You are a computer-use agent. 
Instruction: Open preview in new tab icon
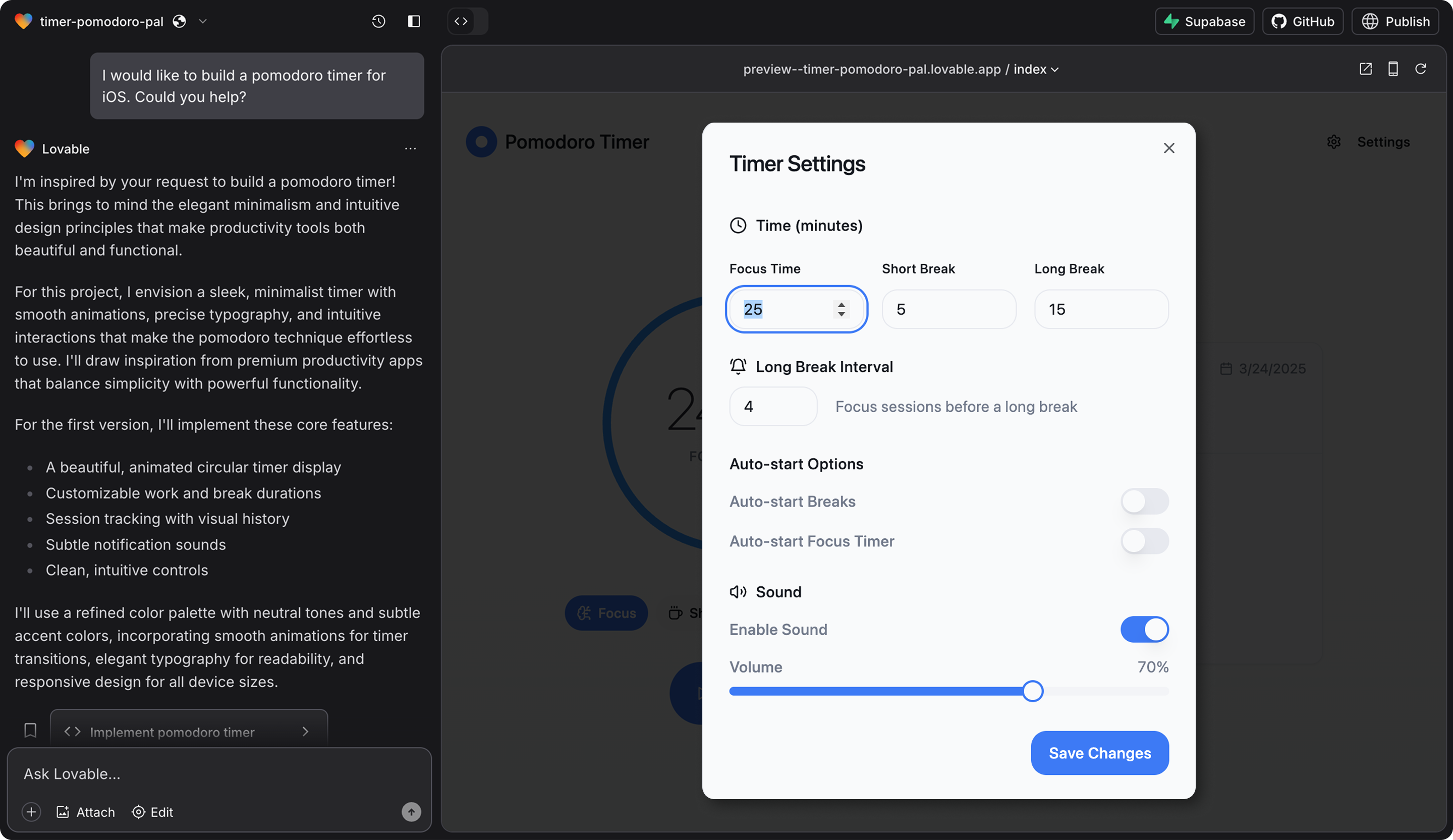(1365, 69)
